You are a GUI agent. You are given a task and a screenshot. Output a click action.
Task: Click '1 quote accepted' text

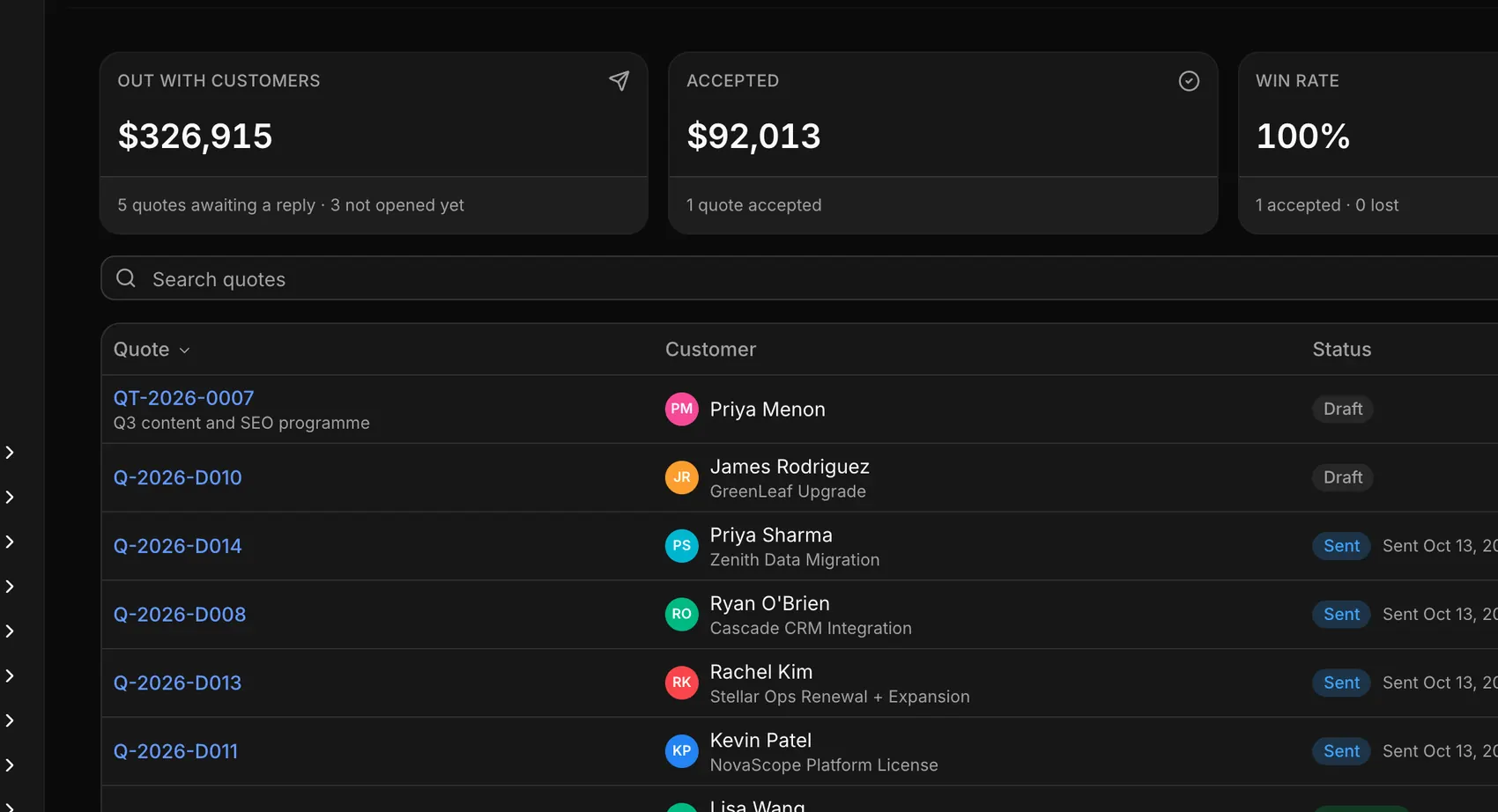point(753,205)
